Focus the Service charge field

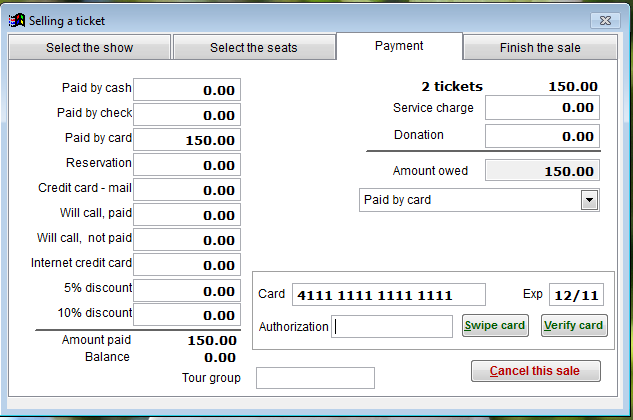pyautogui.click(x=542, y=108)
